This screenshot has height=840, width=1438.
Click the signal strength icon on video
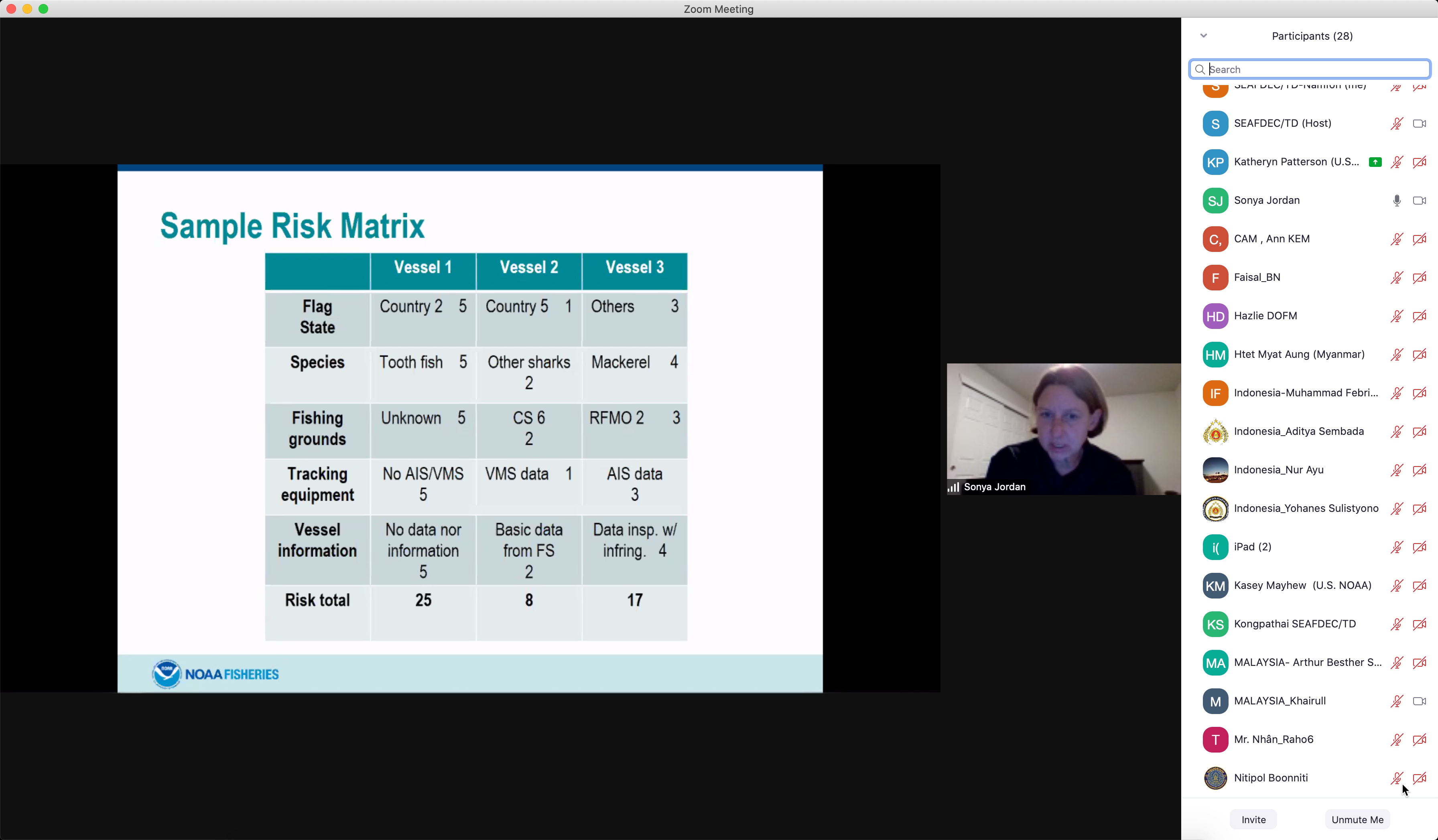(x=954, y=487)
